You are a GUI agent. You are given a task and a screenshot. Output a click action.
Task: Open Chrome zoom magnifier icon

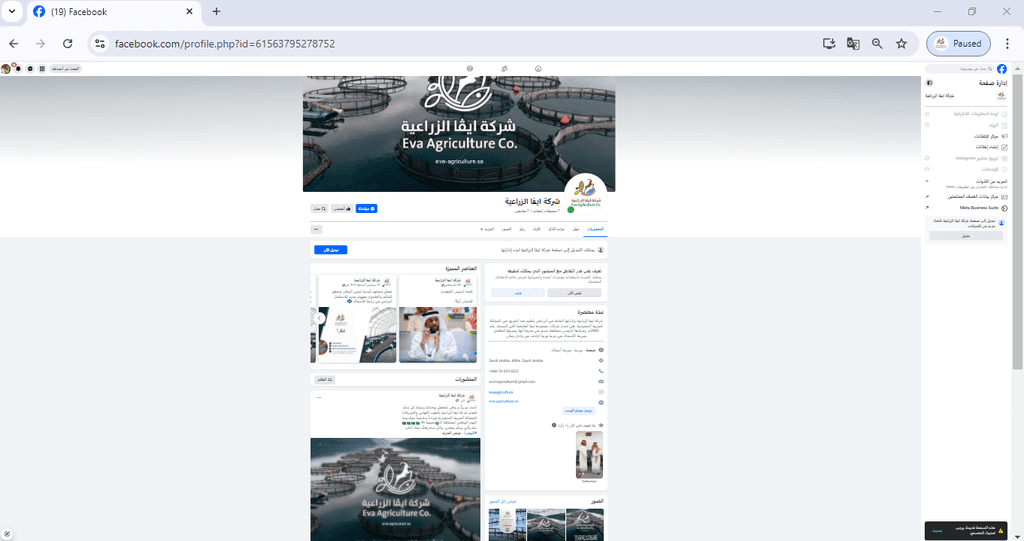coord(877,44)
